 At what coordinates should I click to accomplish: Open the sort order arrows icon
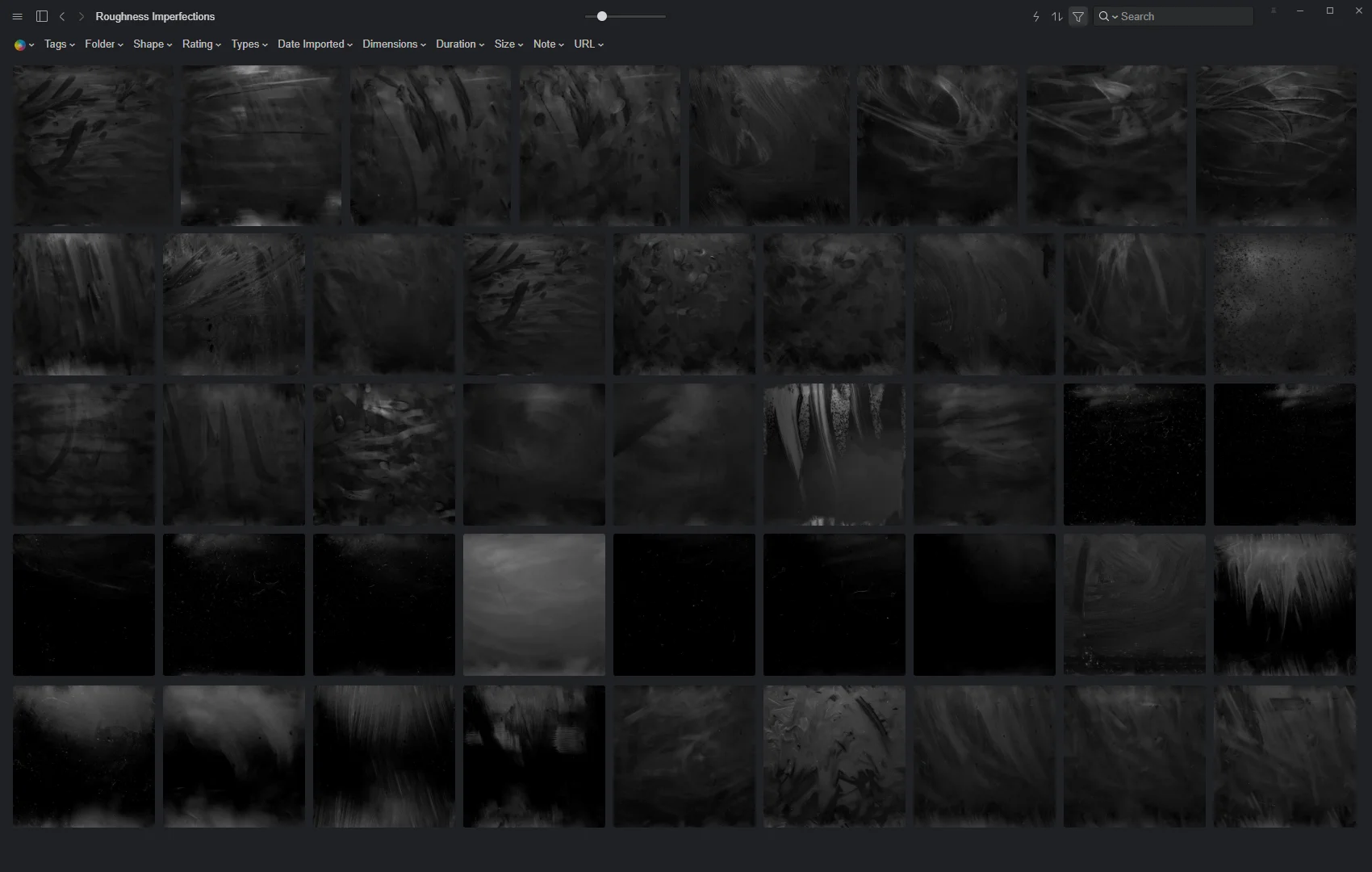[x=1056, y=16]
